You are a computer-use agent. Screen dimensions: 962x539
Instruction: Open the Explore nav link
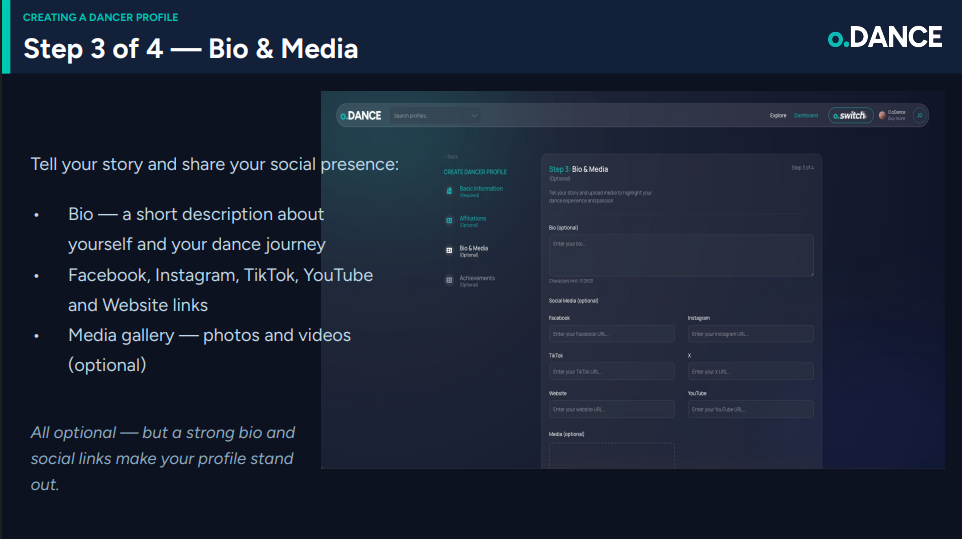[x=778, y=115]
